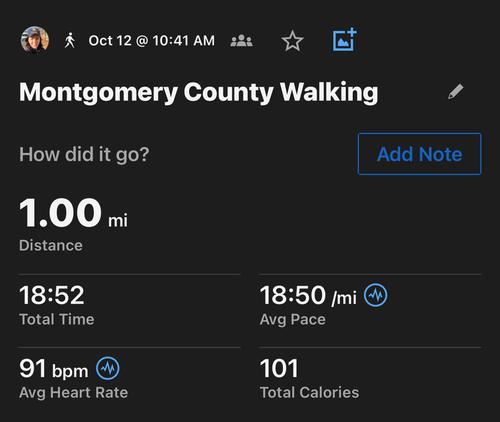Click the walking activity type icon
This screenshot has width=500, height=422.
tap(69, 41)
